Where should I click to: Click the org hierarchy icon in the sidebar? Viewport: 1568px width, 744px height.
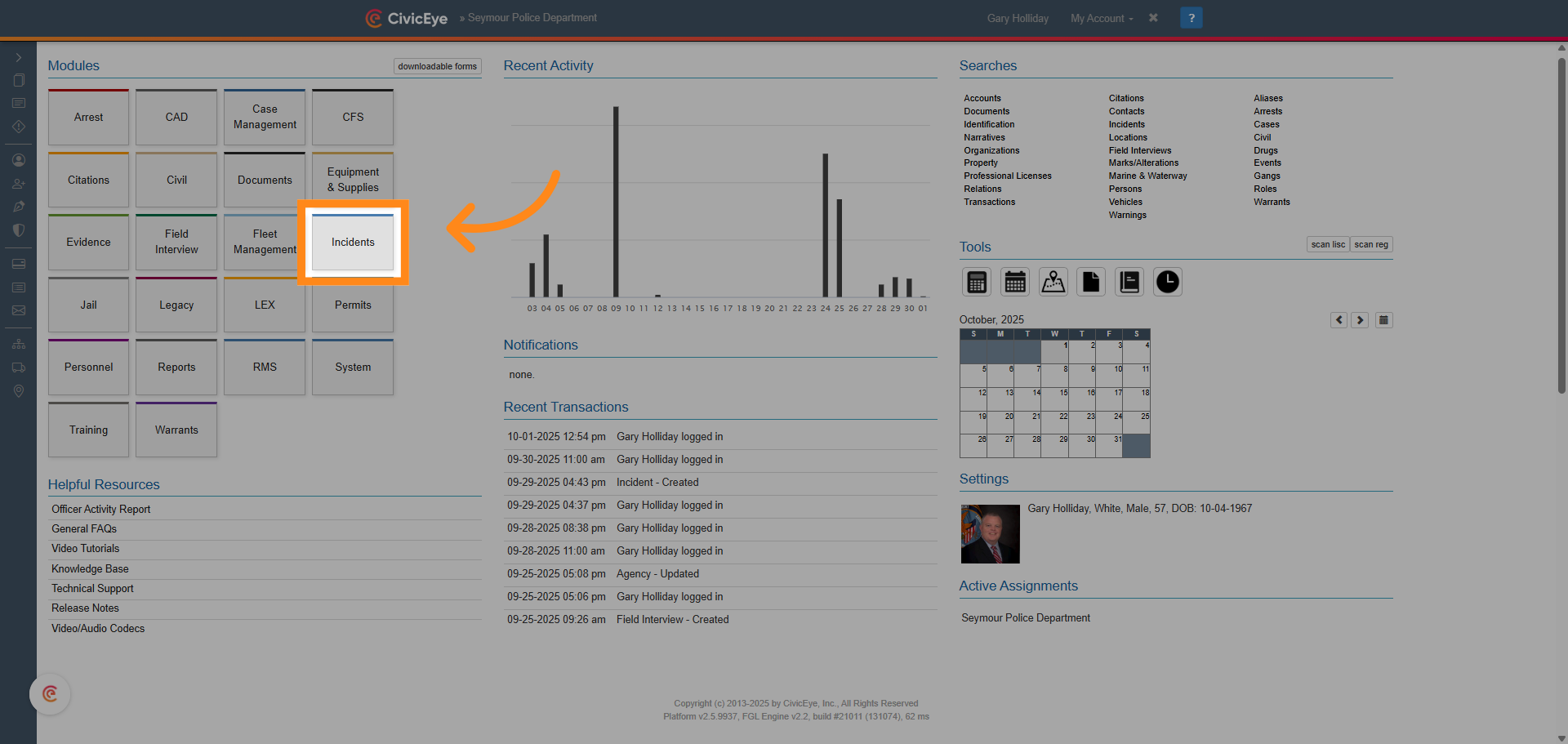[18, 344]
